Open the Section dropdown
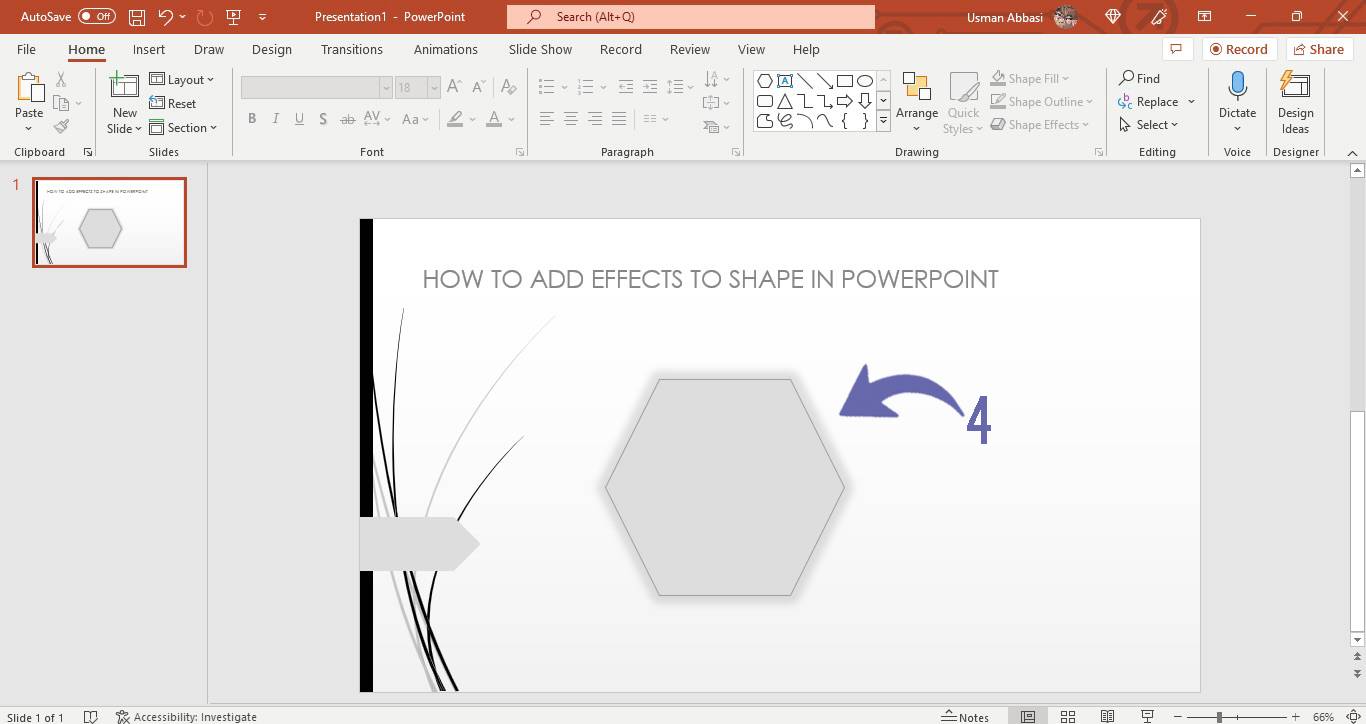Viewport: 1366px width, 724px height. click(183, 128)
